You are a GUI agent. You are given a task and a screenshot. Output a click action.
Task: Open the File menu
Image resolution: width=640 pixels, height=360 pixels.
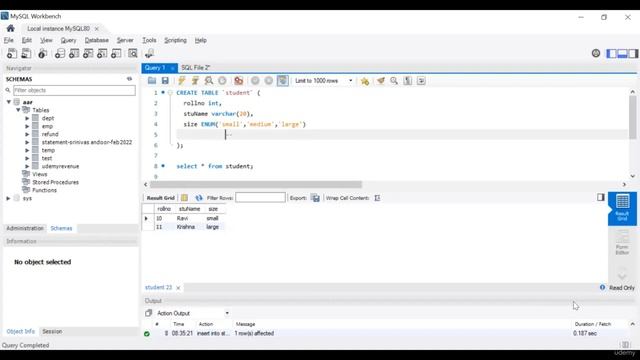[x=9, y=40]
